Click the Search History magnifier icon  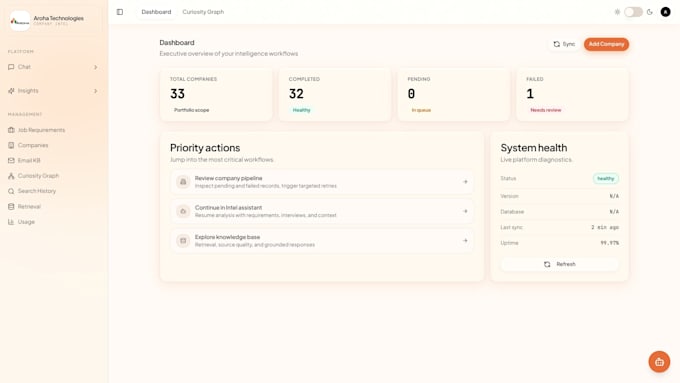pos(11,191)
